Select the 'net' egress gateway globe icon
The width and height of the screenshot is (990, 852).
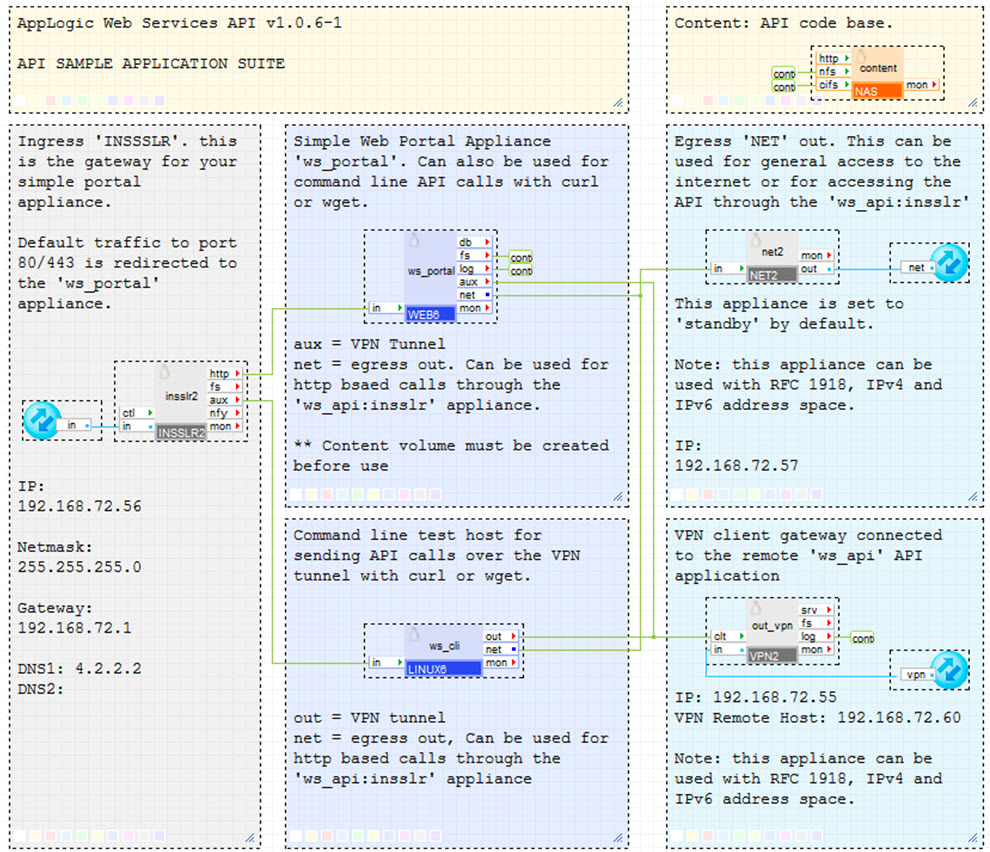click(x=947, y=263)
